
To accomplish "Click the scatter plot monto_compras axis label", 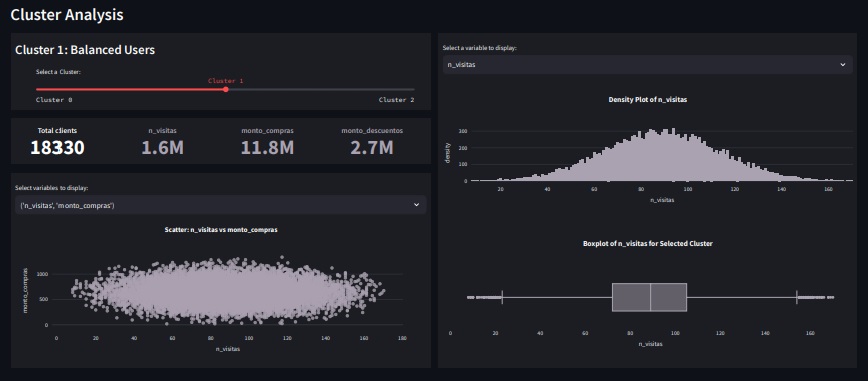I will (x=25, y=292).
